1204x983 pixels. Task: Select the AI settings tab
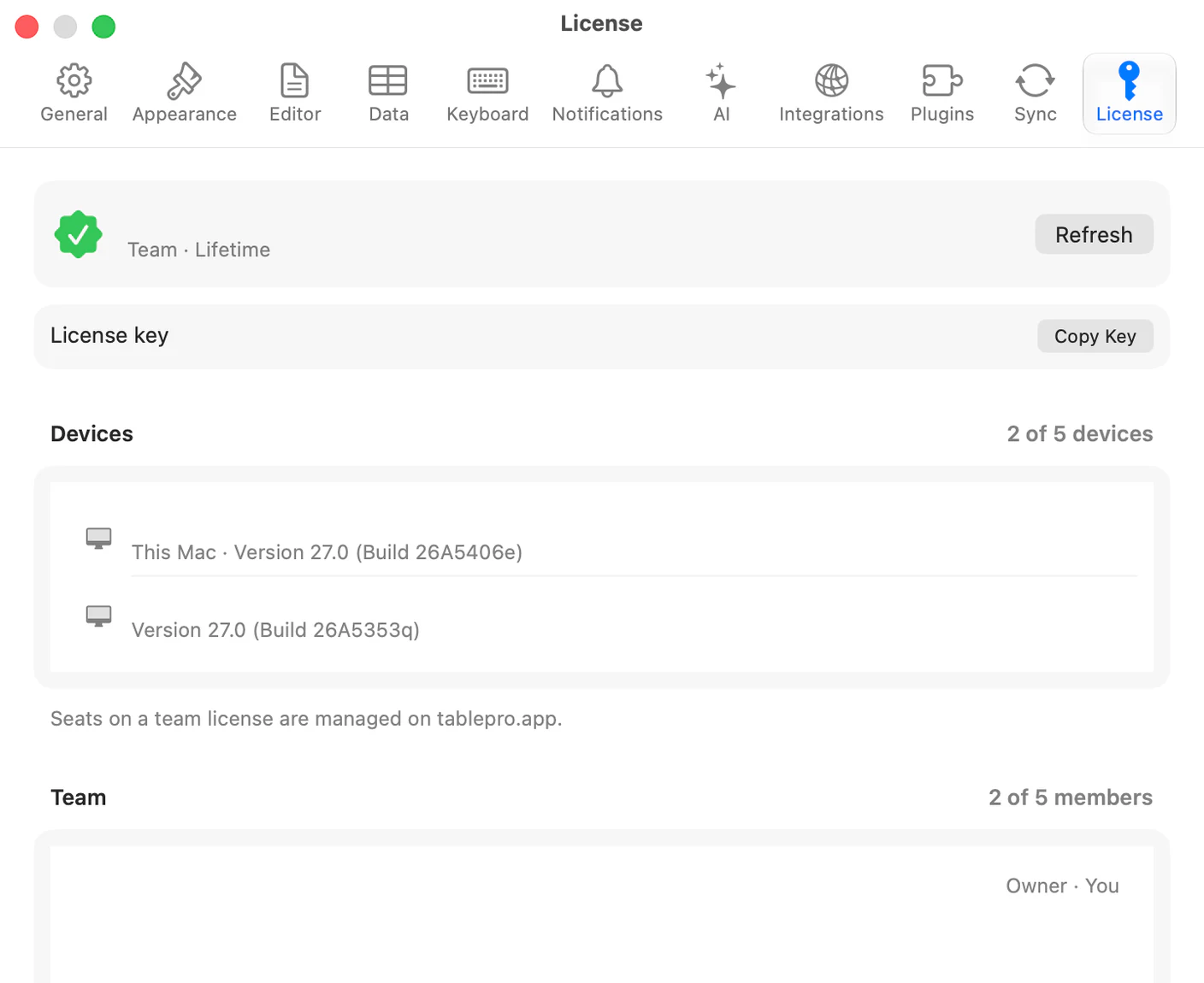721,93
